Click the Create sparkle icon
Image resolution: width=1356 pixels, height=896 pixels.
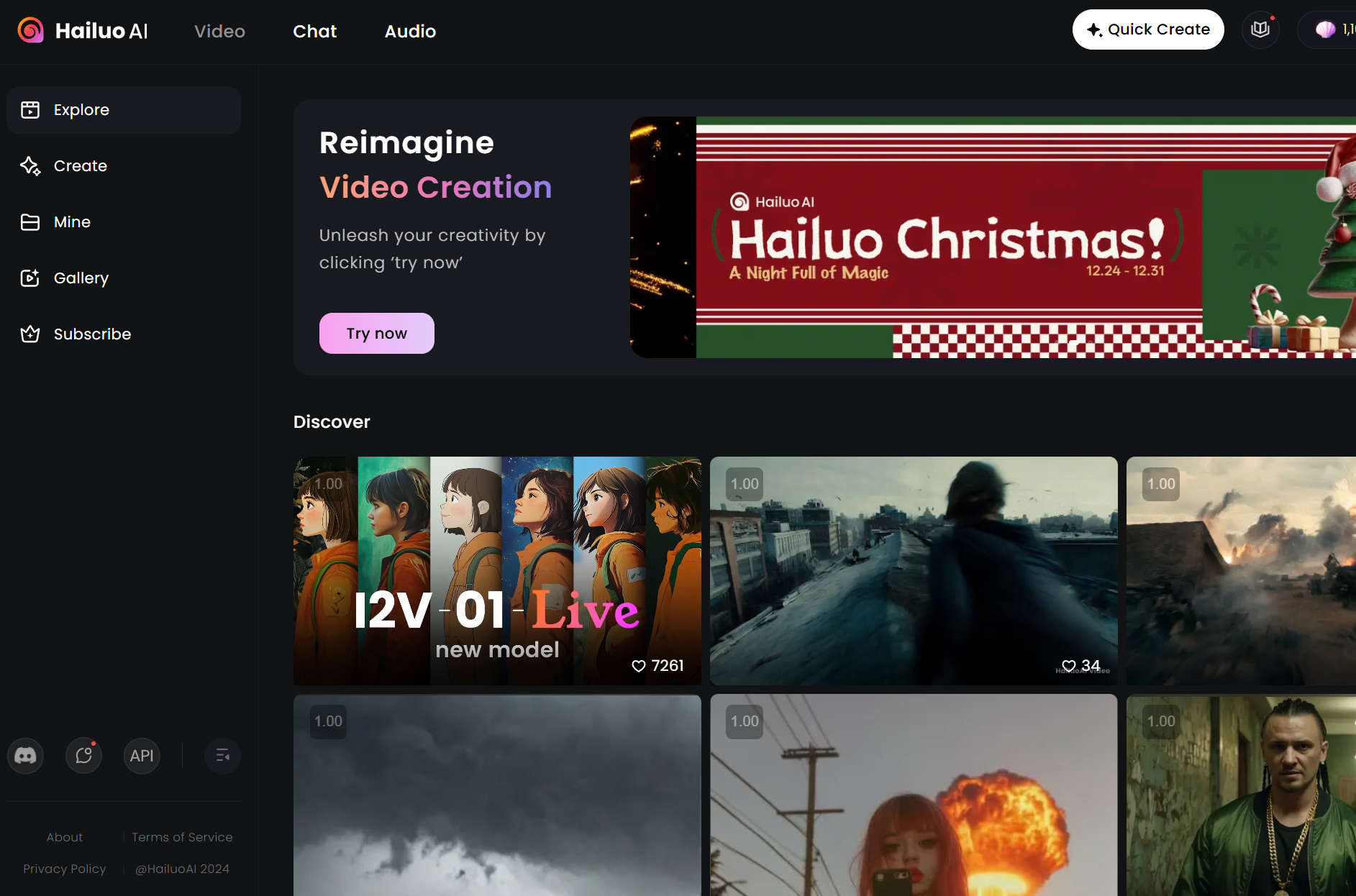click(x=30, y=166)
